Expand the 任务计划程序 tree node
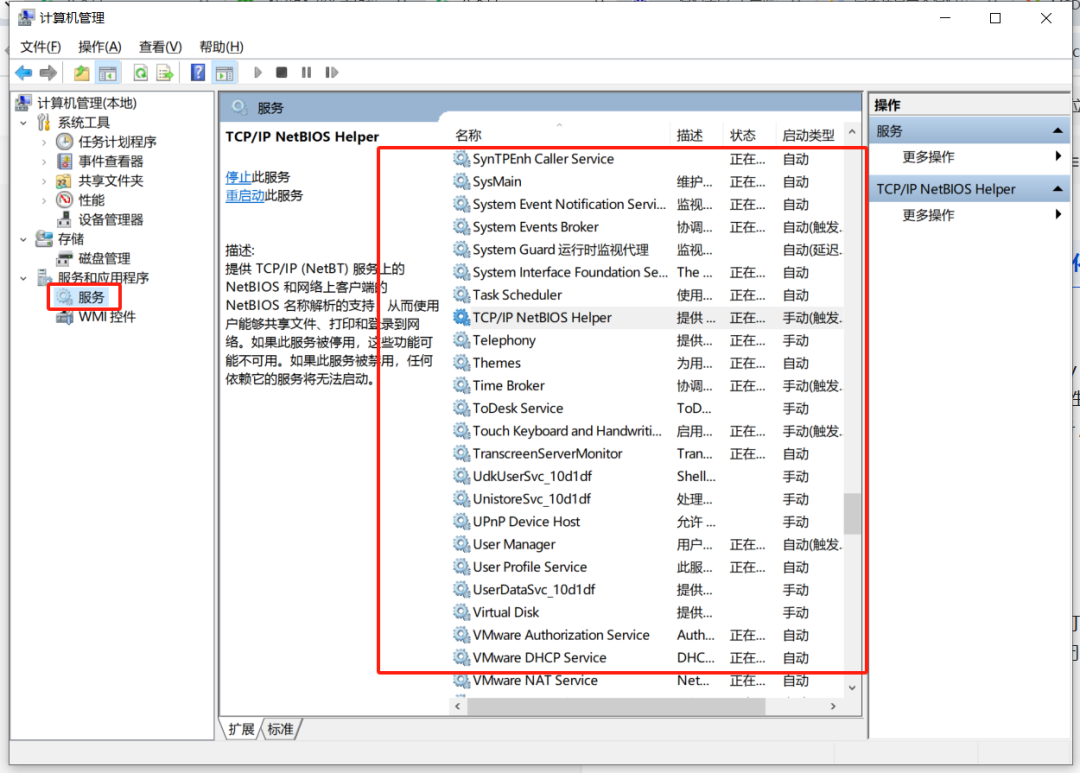 [44, 142]
